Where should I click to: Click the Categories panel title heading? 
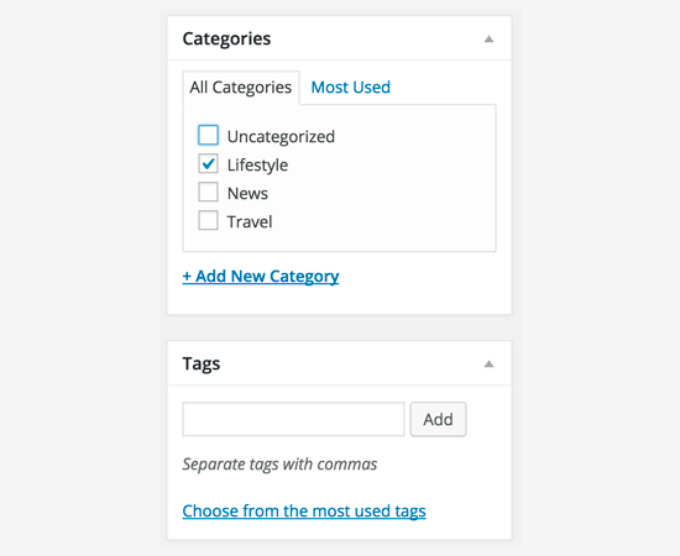coord(226,39)
